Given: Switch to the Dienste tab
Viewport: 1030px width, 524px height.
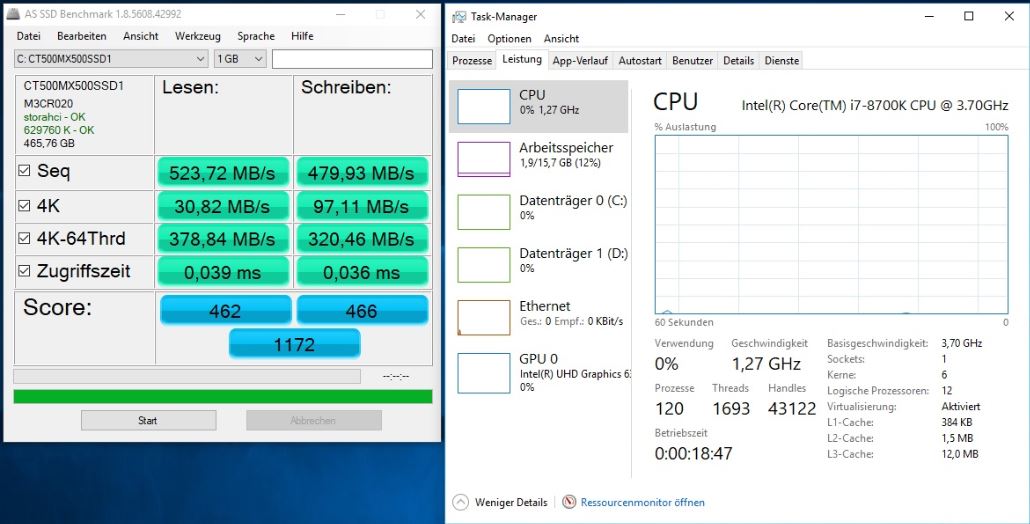Looking at the screenshot, I should click(x=782, y=60).
